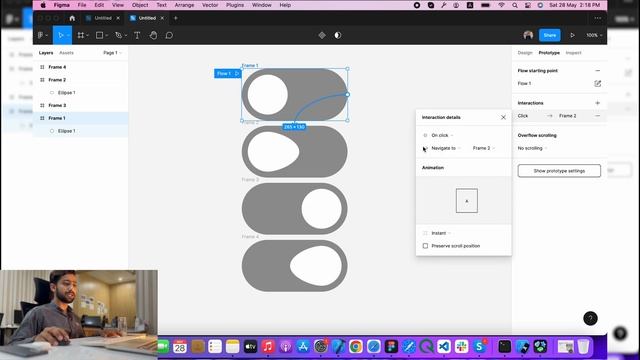Open the No scrolling overflow dropdown
The image size is (640, 360).
pyautogui.click(x=532, y=148)
